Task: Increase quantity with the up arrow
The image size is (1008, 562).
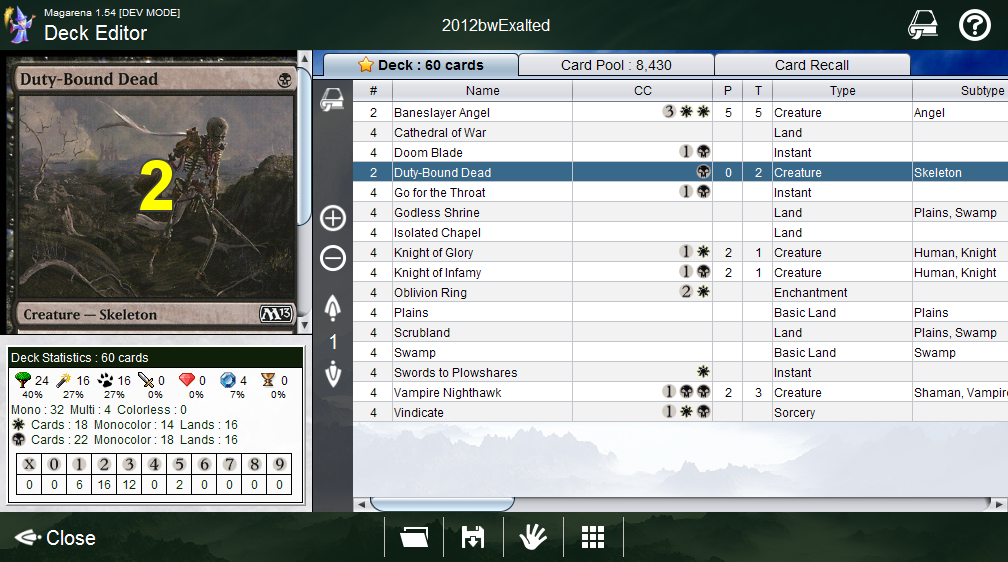Action: (x=333, y=307)
